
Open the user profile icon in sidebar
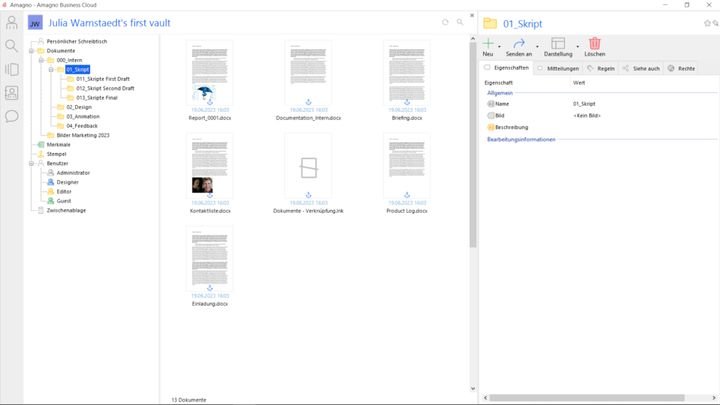coord(12,22)
